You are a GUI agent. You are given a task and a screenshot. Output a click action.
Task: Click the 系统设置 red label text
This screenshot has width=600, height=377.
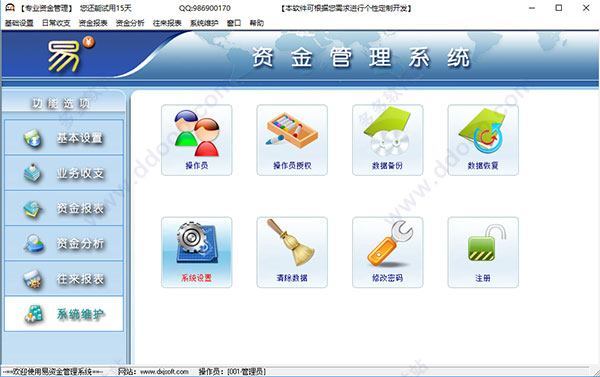(x=196, y=278)
